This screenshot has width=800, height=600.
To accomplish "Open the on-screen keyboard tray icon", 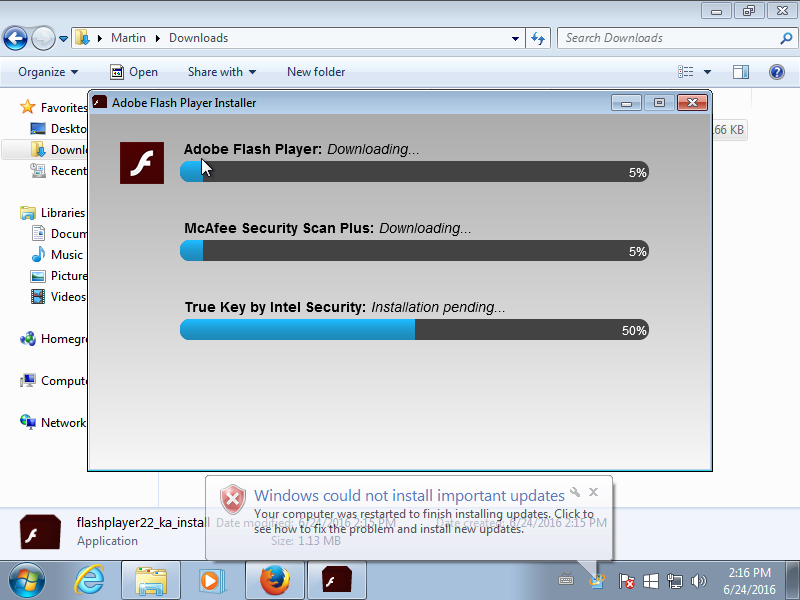I will [566, 580].
